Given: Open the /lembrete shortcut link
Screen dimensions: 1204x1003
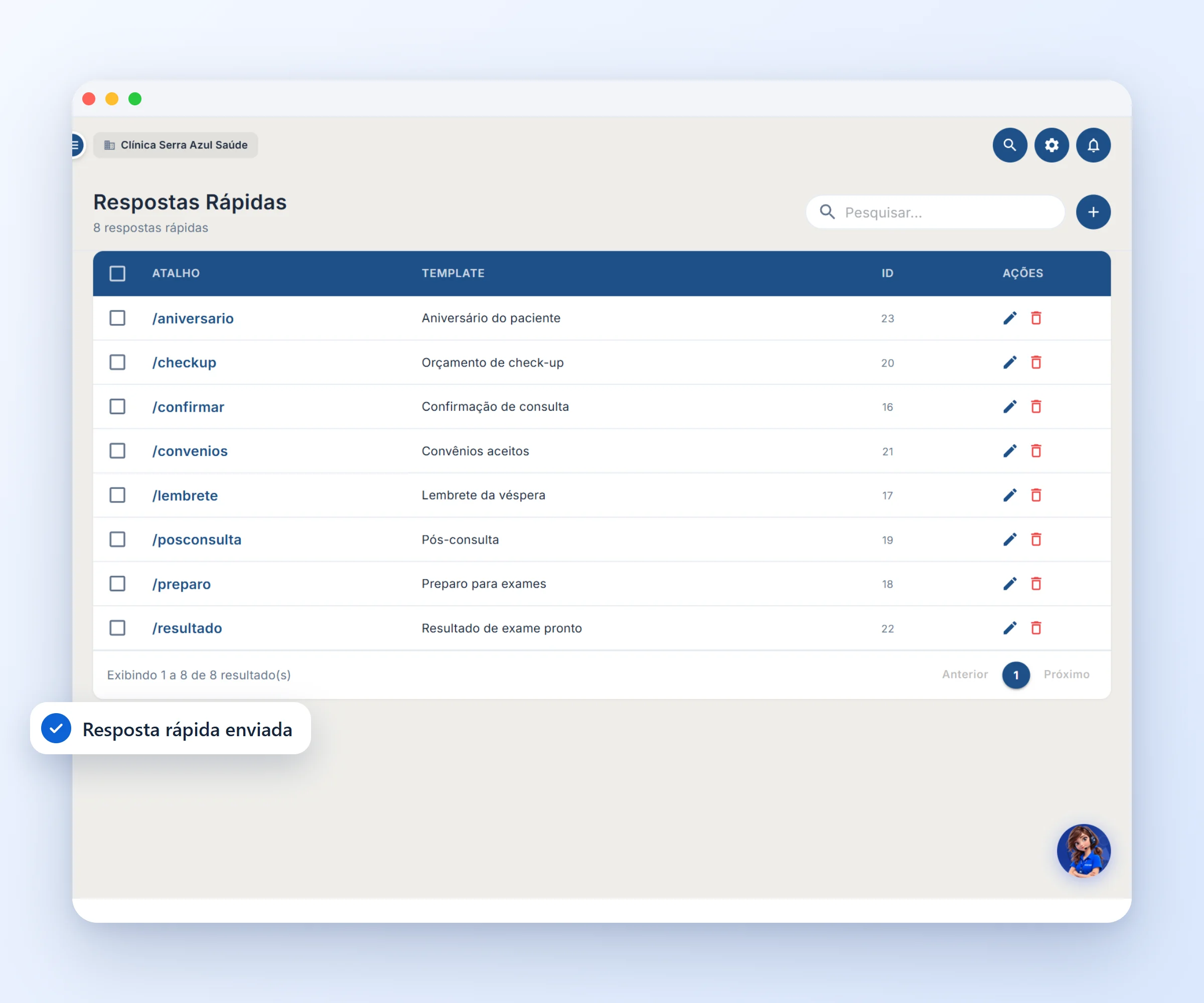Looking at the screenshot, I should point(185,495).
